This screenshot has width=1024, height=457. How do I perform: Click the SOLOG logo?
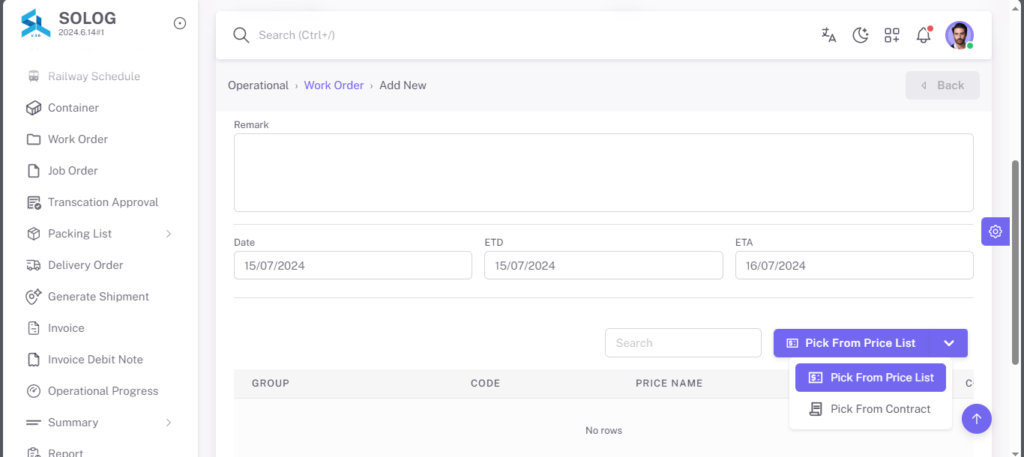(x=35, y=24)
